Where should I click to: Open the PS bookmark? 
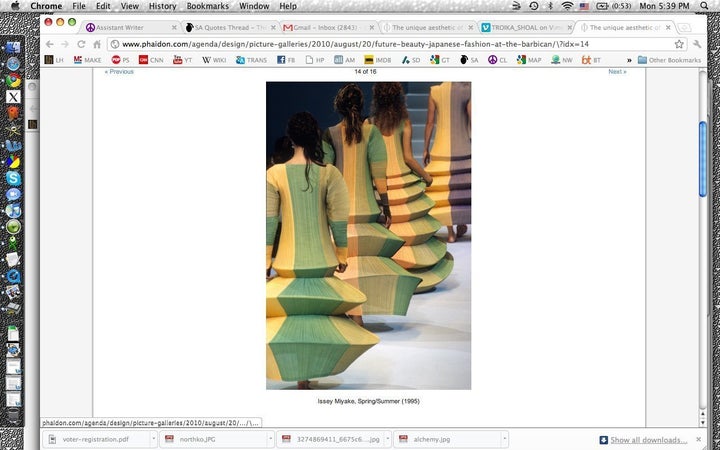pos(120,60)
